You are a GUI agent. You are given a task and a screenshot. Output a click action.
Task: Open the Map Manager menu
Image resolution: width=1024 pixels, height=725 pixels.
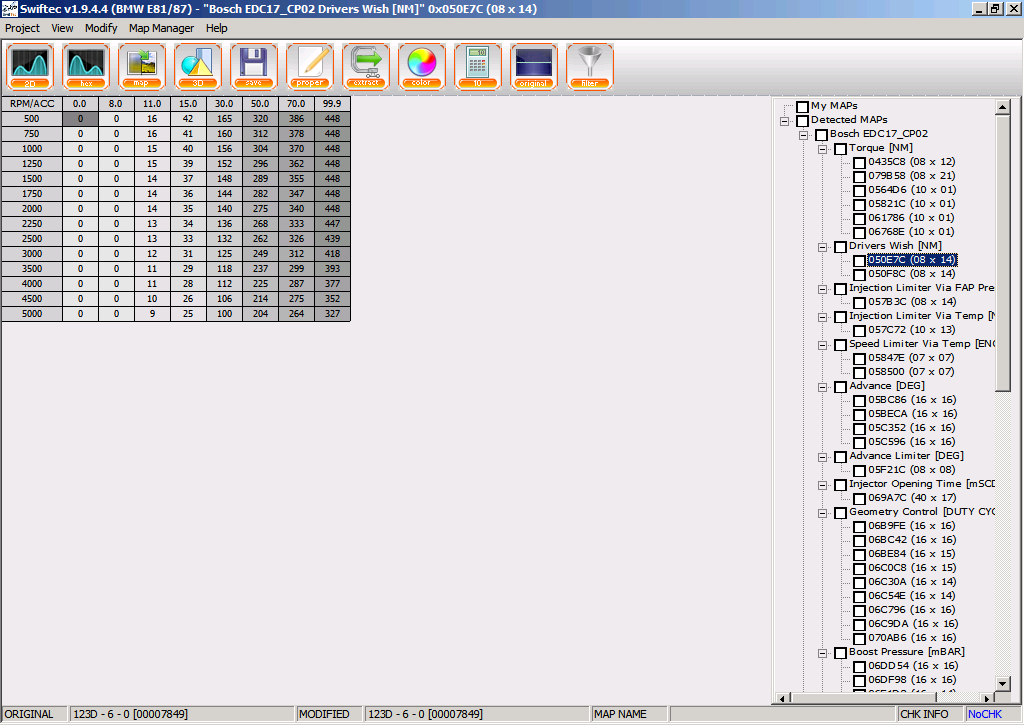(x=161, y=28)
